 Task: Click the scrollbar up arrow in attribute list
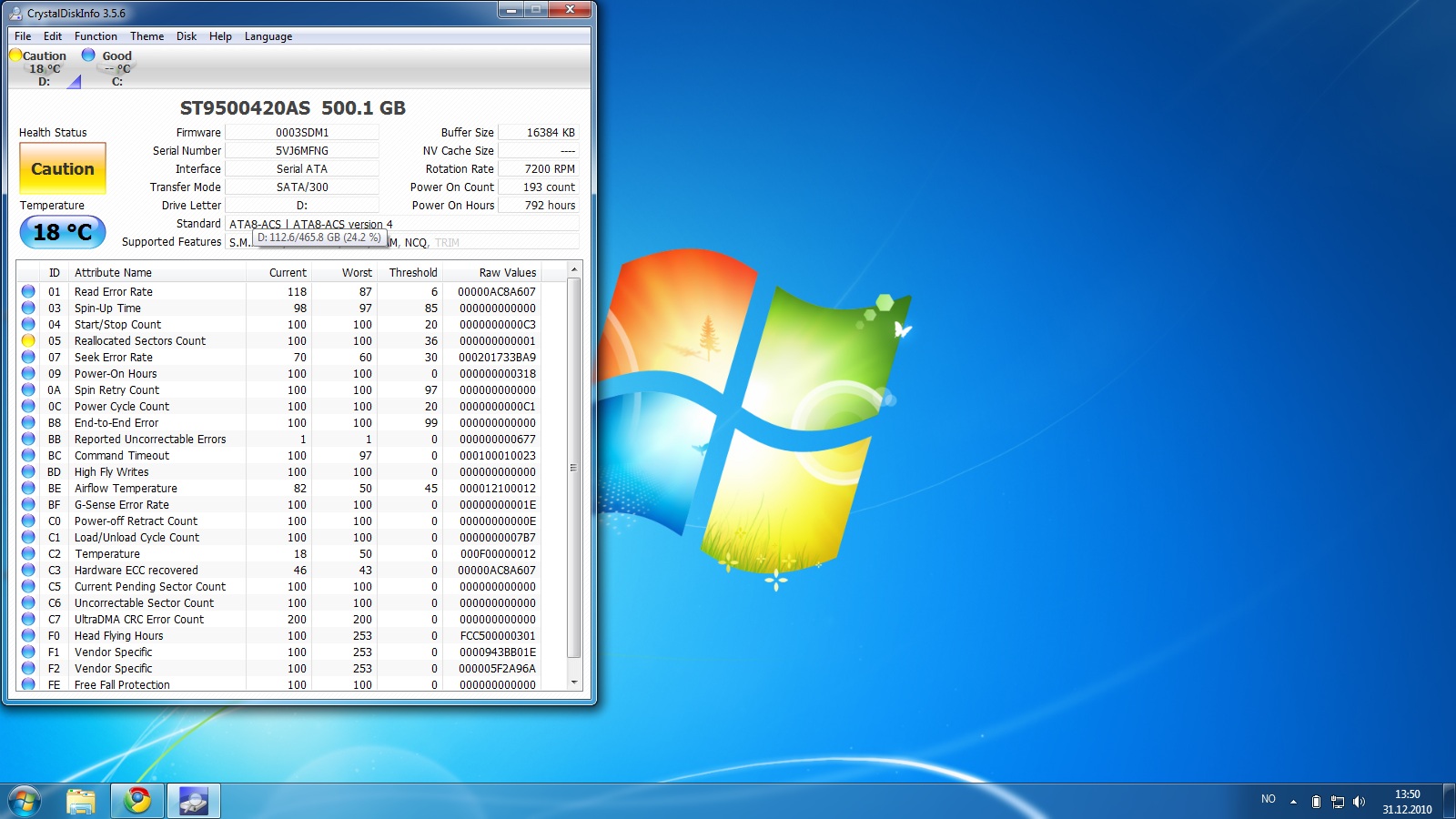(x=574, y=269)
